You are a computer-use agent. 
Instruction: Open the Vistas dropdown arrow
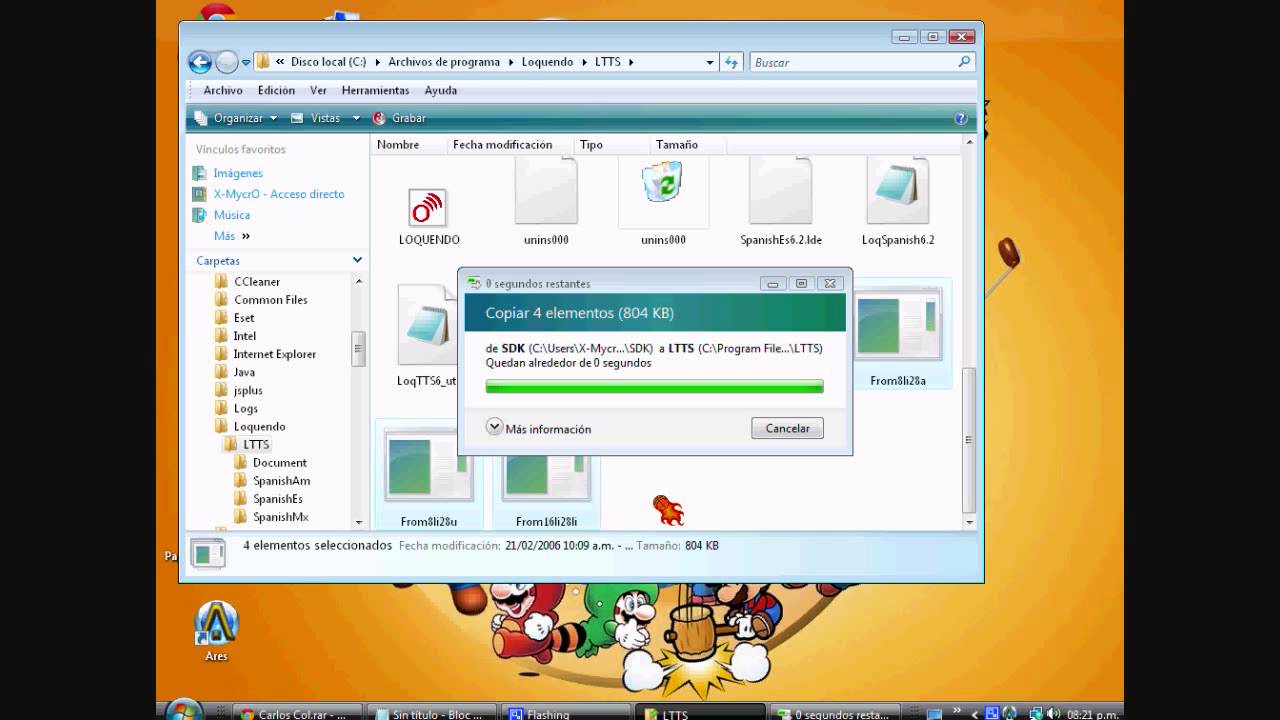pos(356,118)
